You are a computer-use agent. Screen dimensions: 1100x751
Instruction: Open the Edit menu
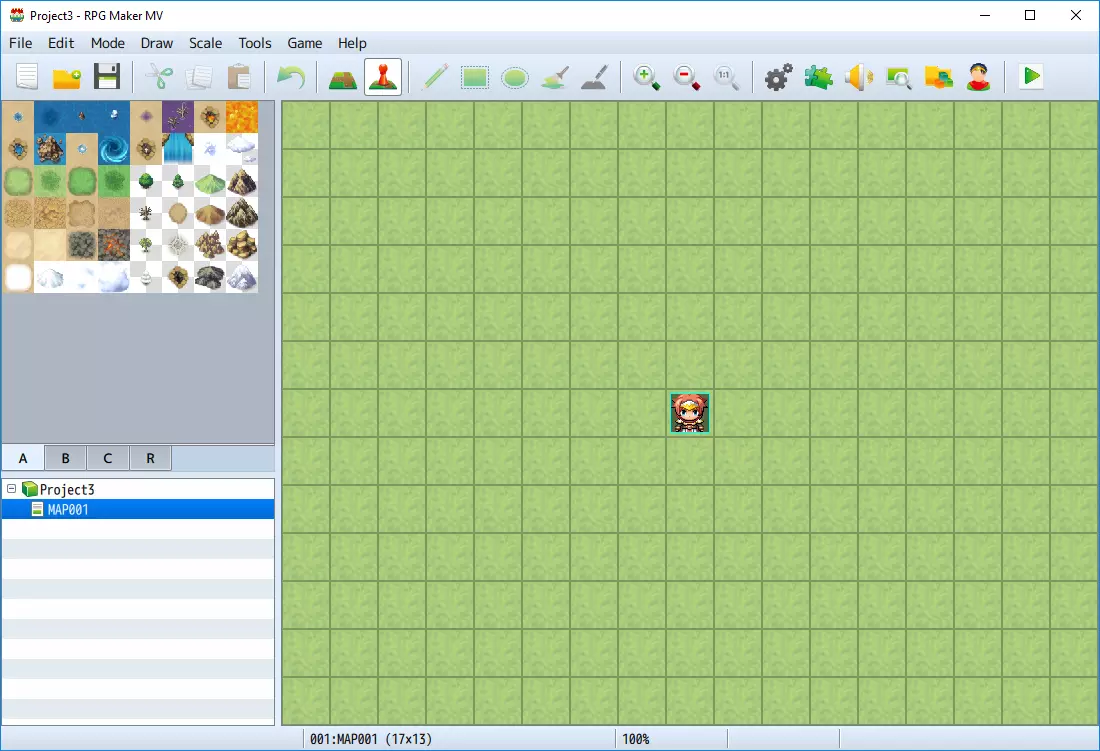[61, 43]
